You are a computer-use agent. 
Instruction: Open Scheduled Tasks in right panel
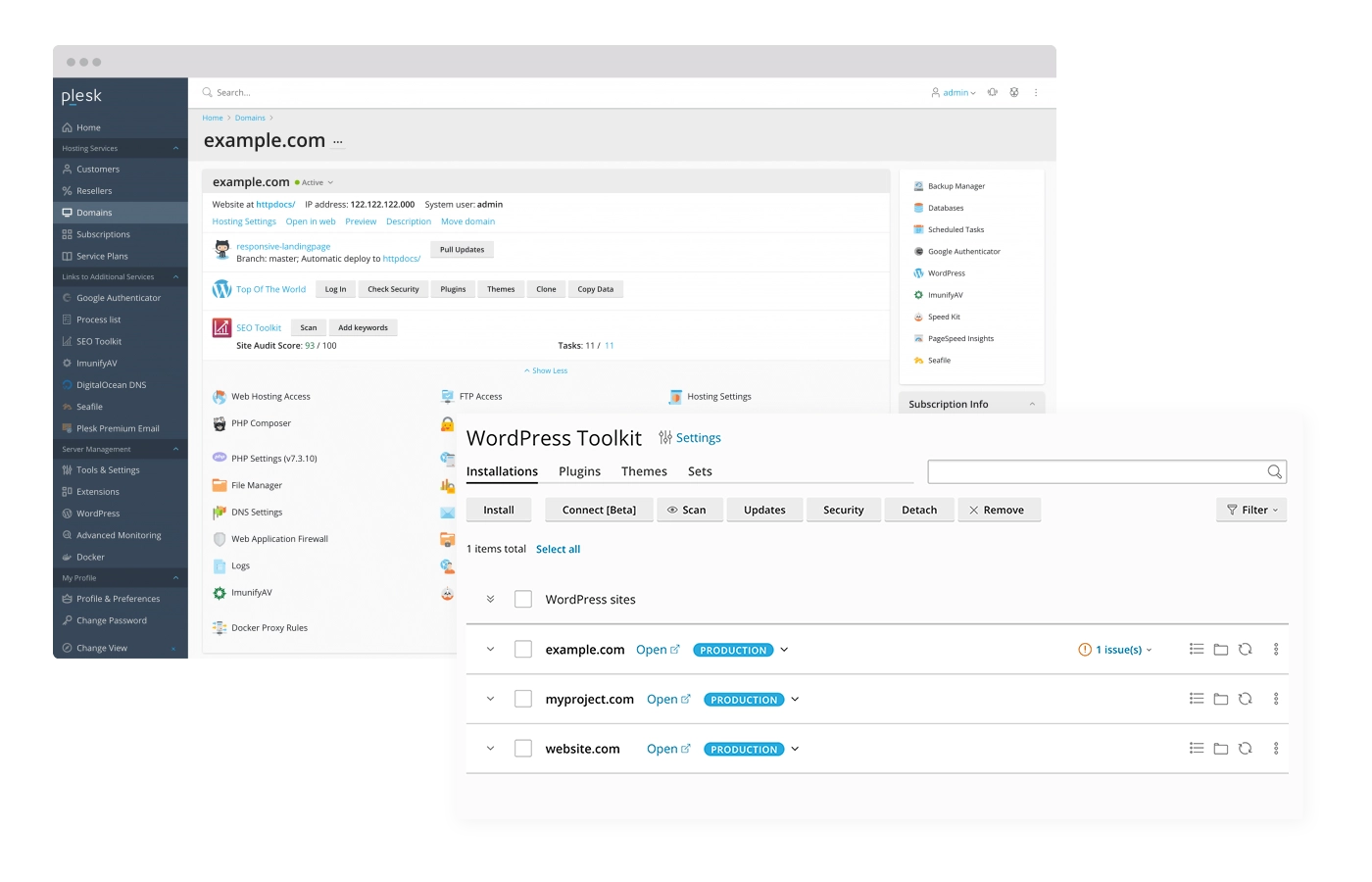(955, 229)
